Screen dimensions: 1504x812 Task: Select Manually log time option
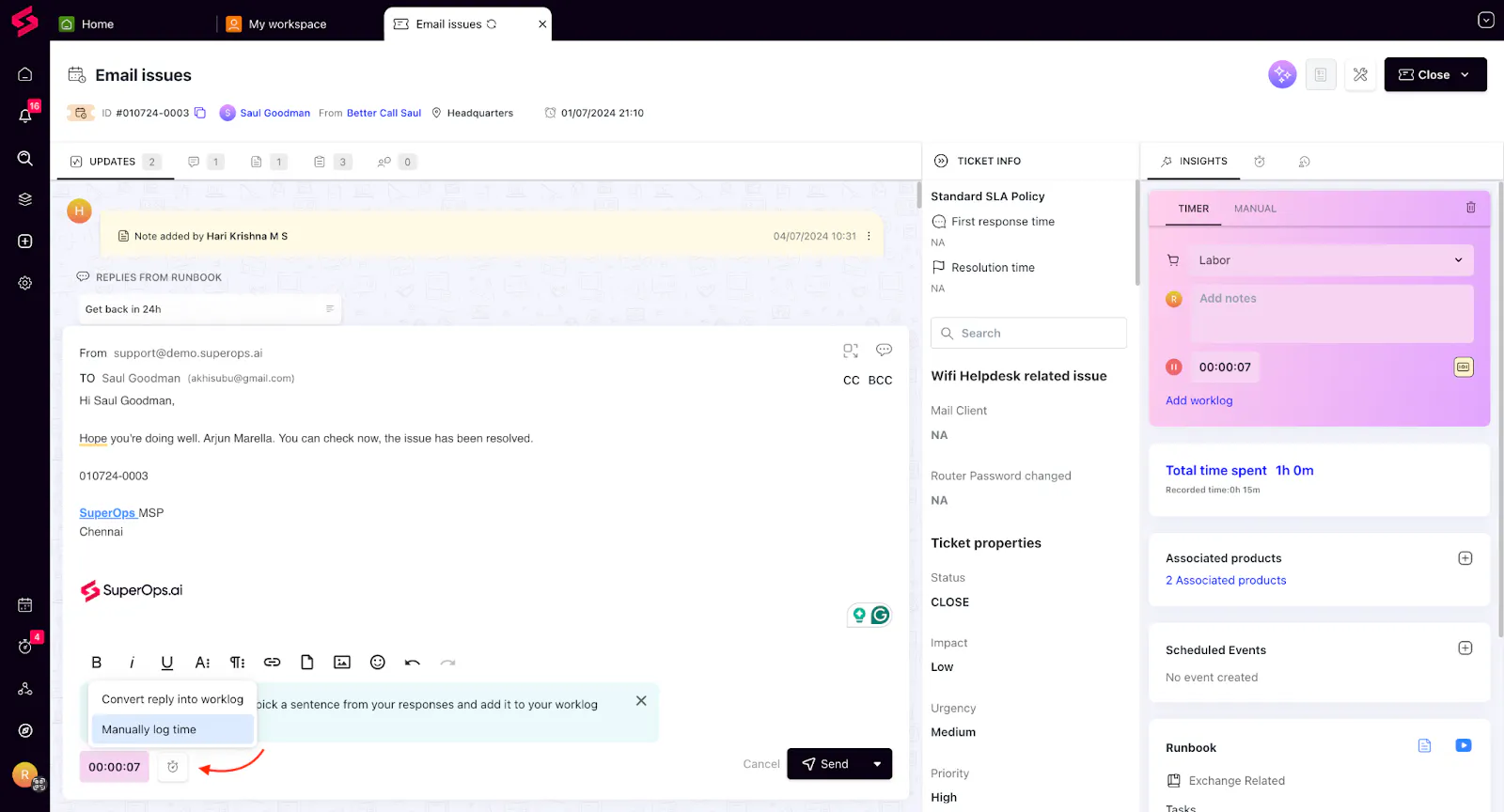point(172,729)
